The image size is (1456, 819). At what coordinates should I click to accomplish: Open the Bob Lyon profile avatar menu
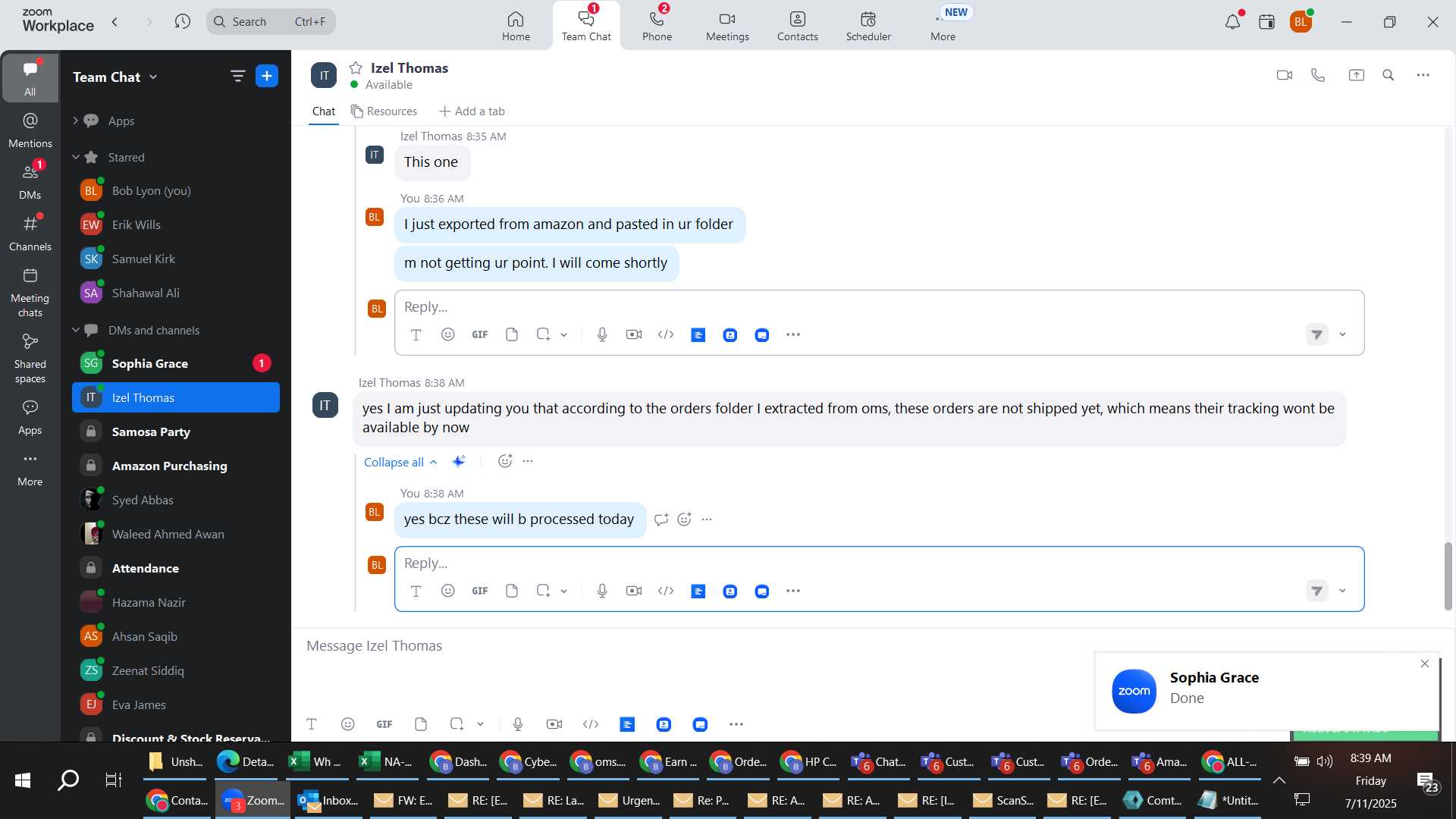(x=1301, y=22)
